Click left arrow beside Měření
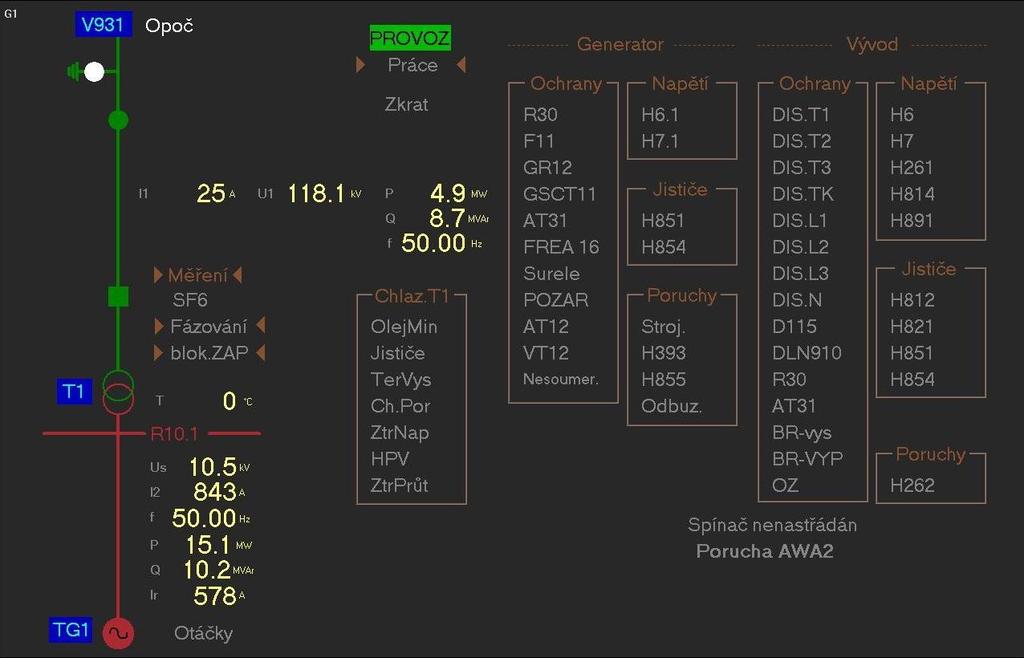The width and height of the screenshot is (1024, 658). [158, 275]
